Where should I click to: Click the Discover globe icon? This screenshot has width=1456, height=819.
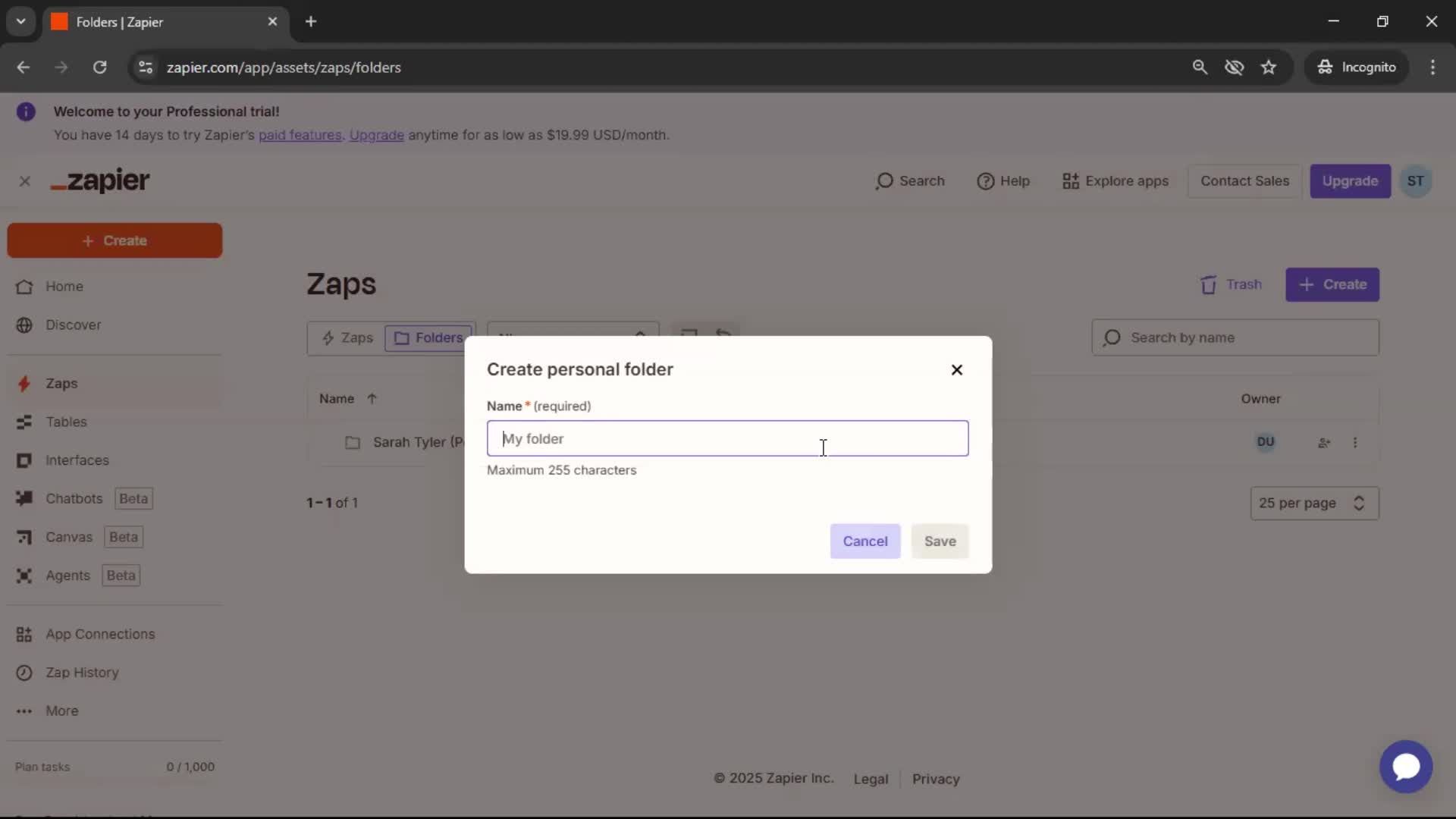(x=24, y=325)
